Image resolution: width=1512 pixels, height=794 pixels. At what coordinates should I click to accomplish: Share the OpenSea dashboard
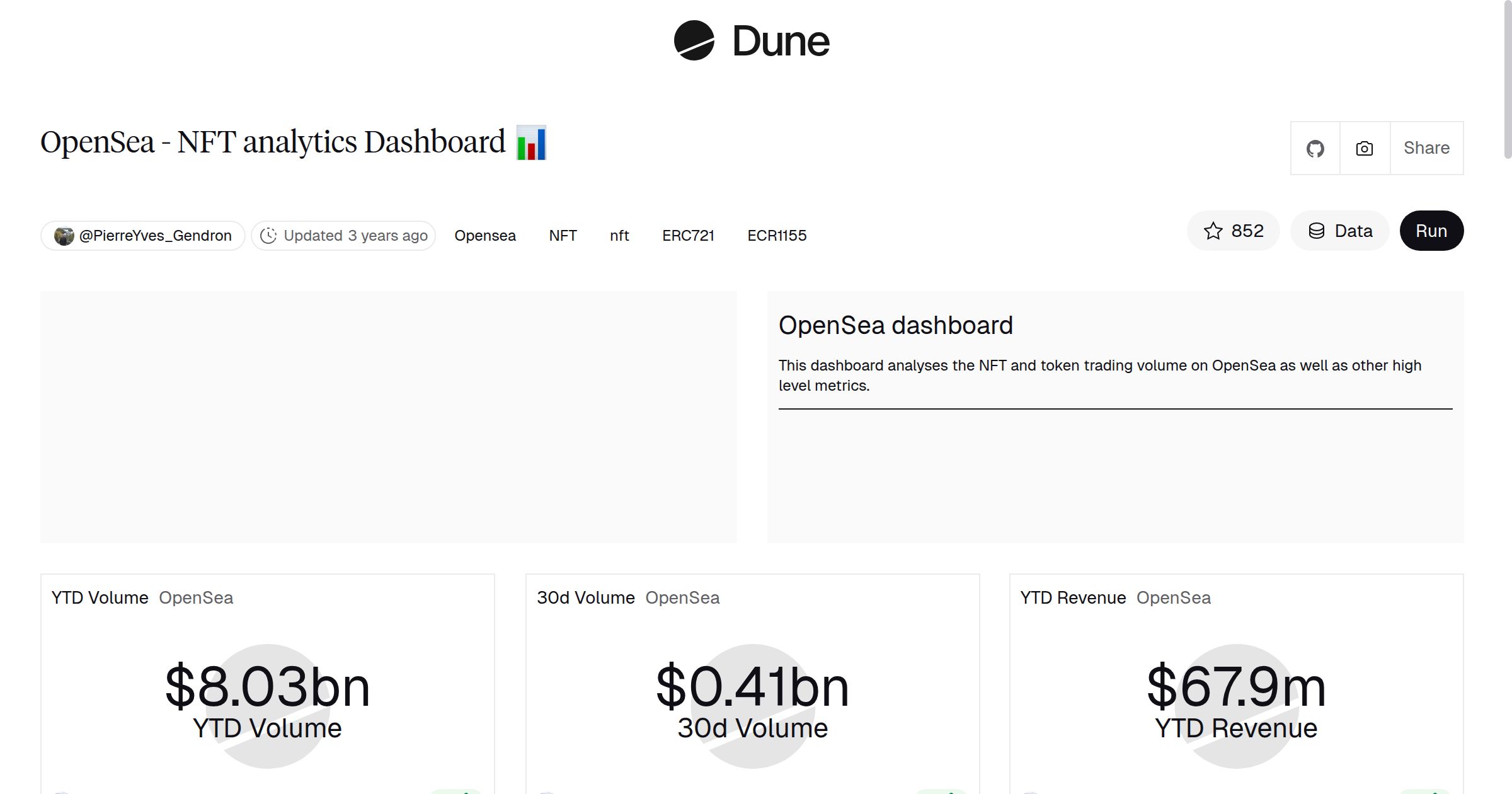coord(1426,148)
